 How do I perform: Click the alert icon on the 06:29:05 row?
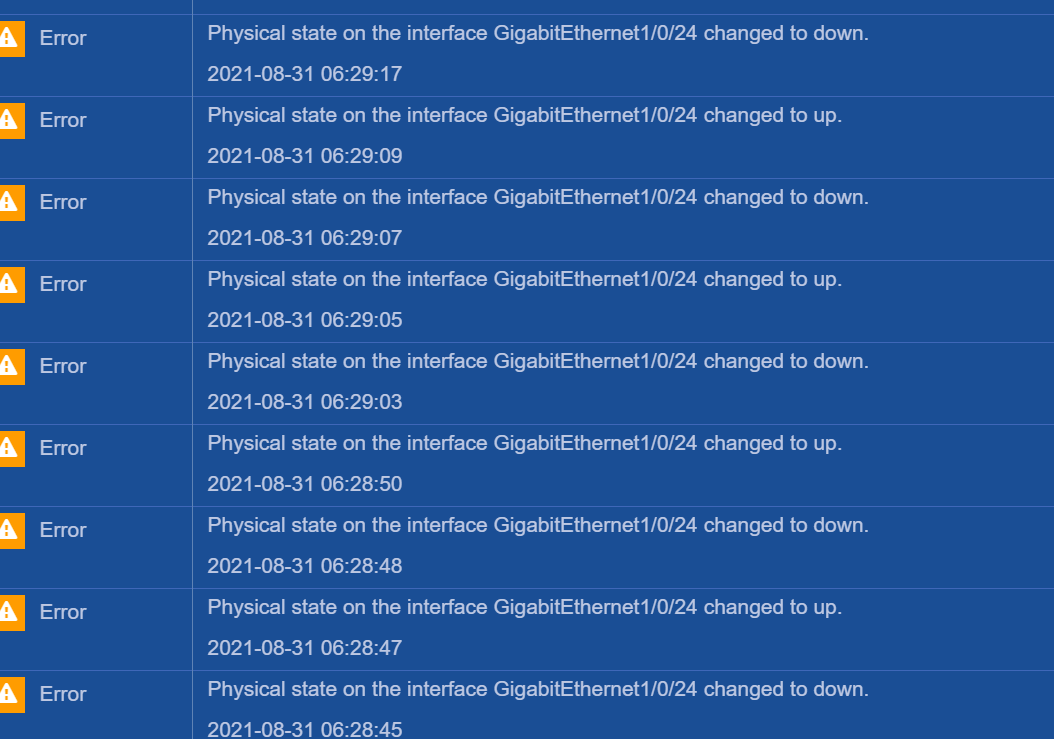(x=10, y=284)
